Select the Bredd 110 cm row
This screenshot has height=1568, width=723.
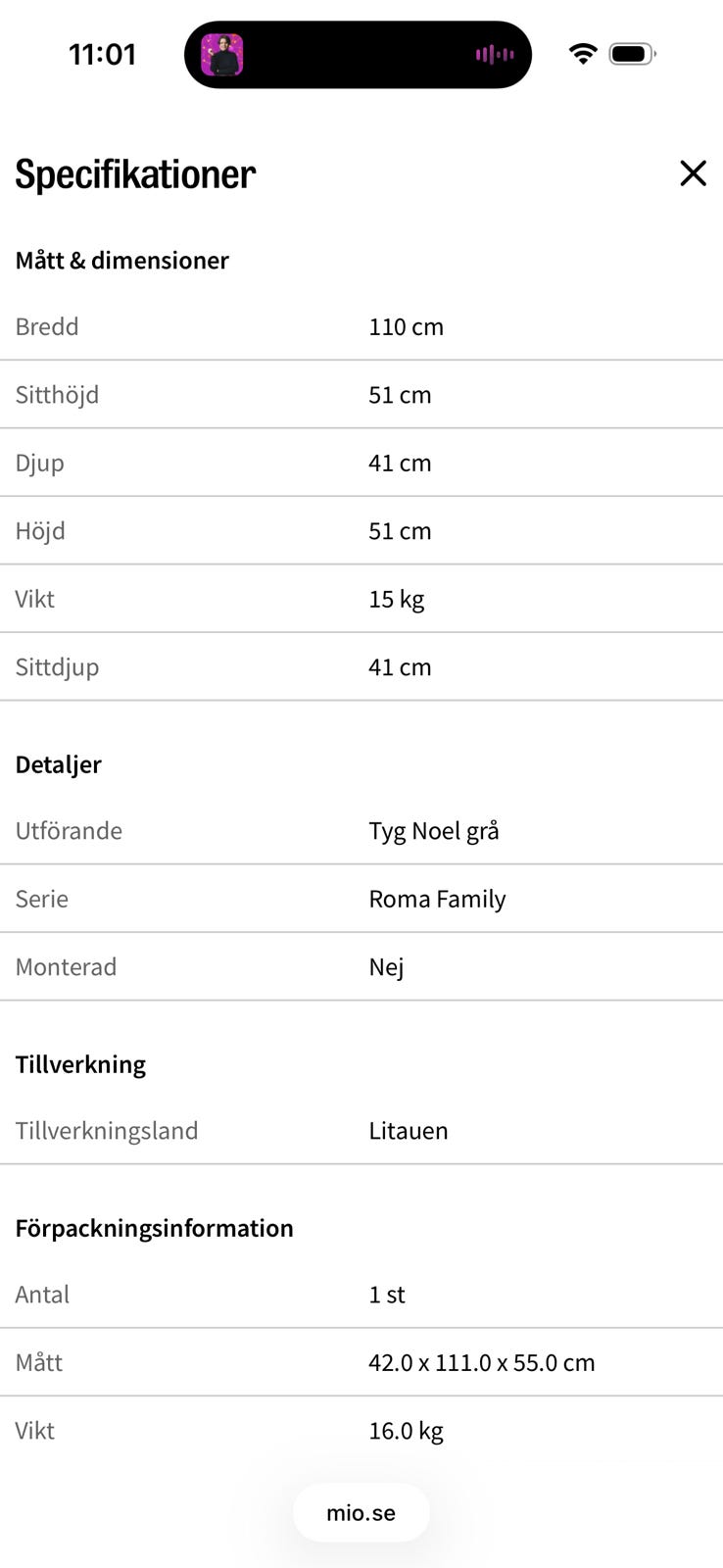(x=361, y=326)
